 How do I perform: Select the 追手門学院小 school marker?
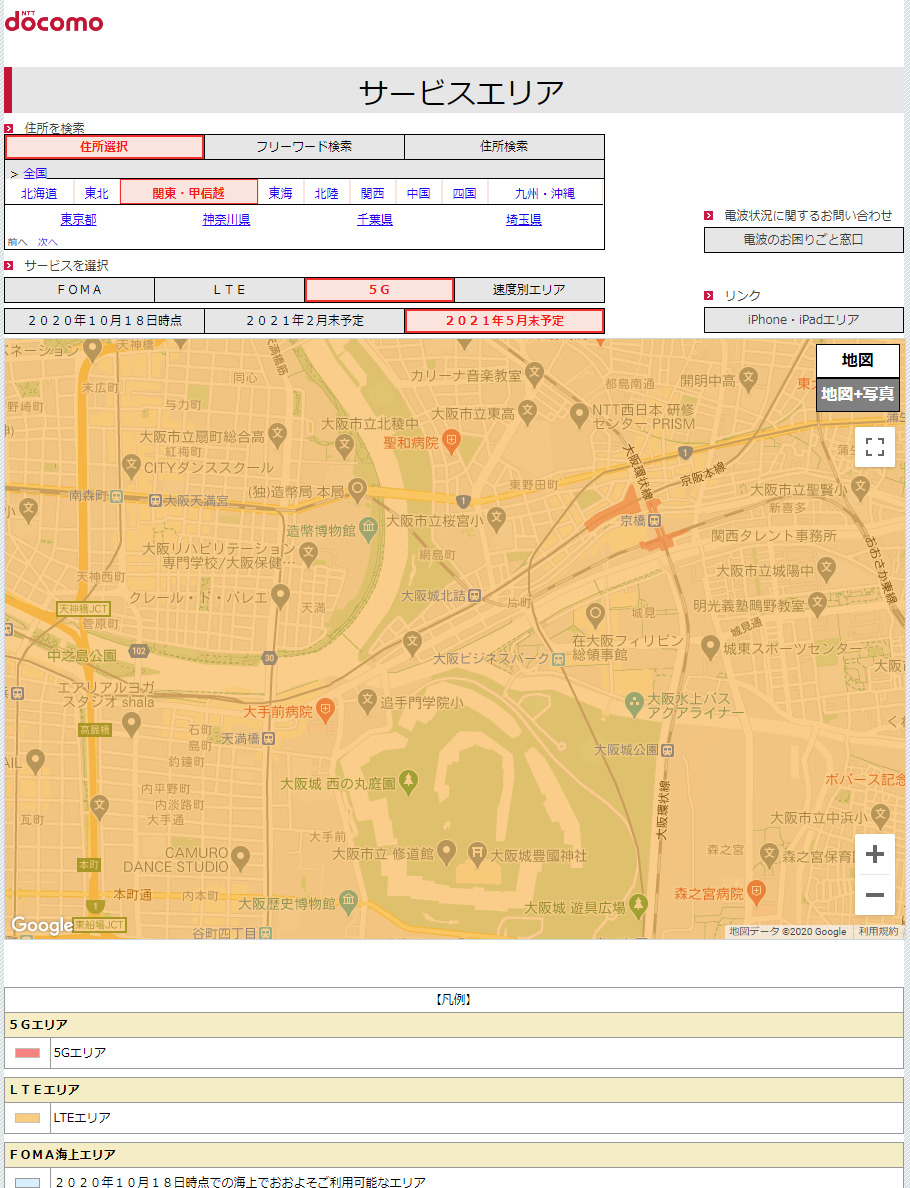click(x=367, y=700)
